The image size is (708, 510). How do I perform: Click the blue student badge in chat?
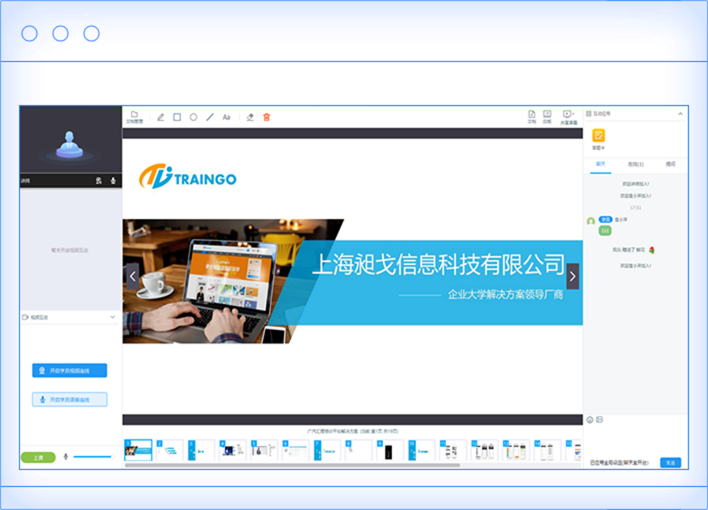pyautogui.click(x=605, y=220)
